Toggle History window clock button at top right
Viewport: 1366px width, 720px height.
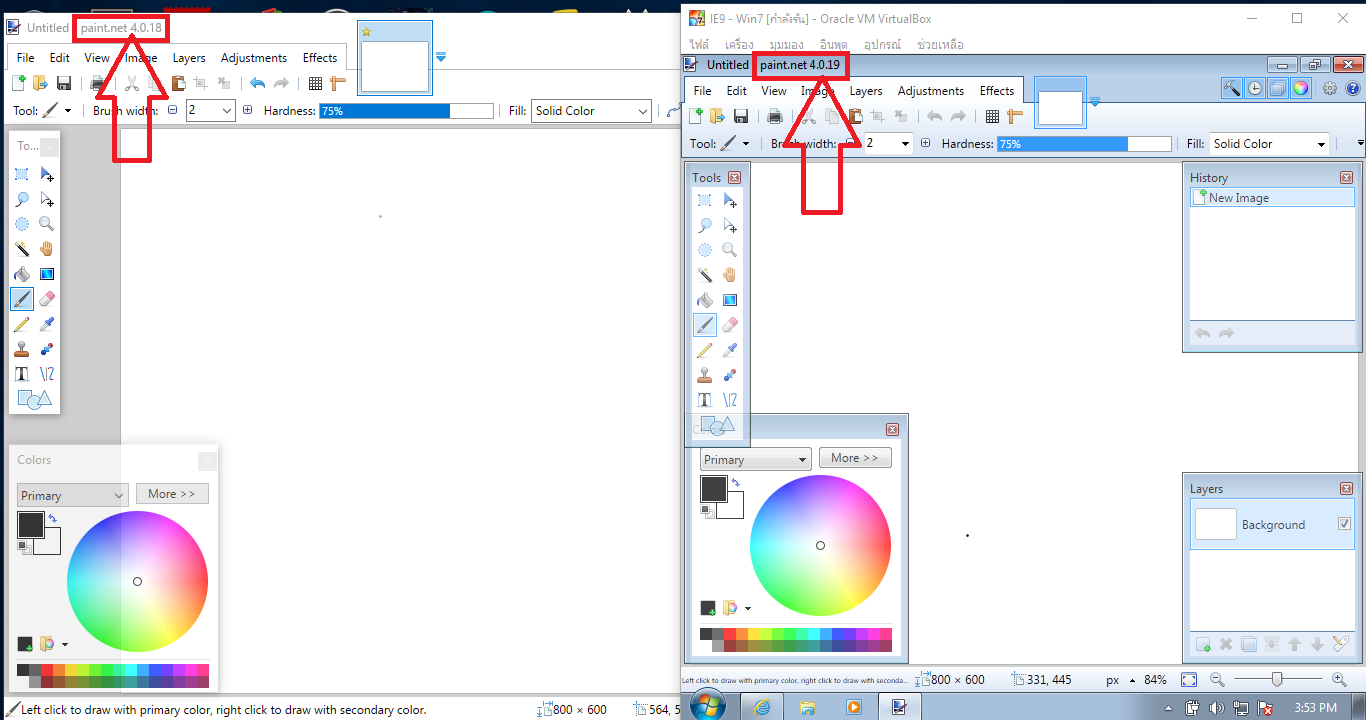click(1255, 88)
